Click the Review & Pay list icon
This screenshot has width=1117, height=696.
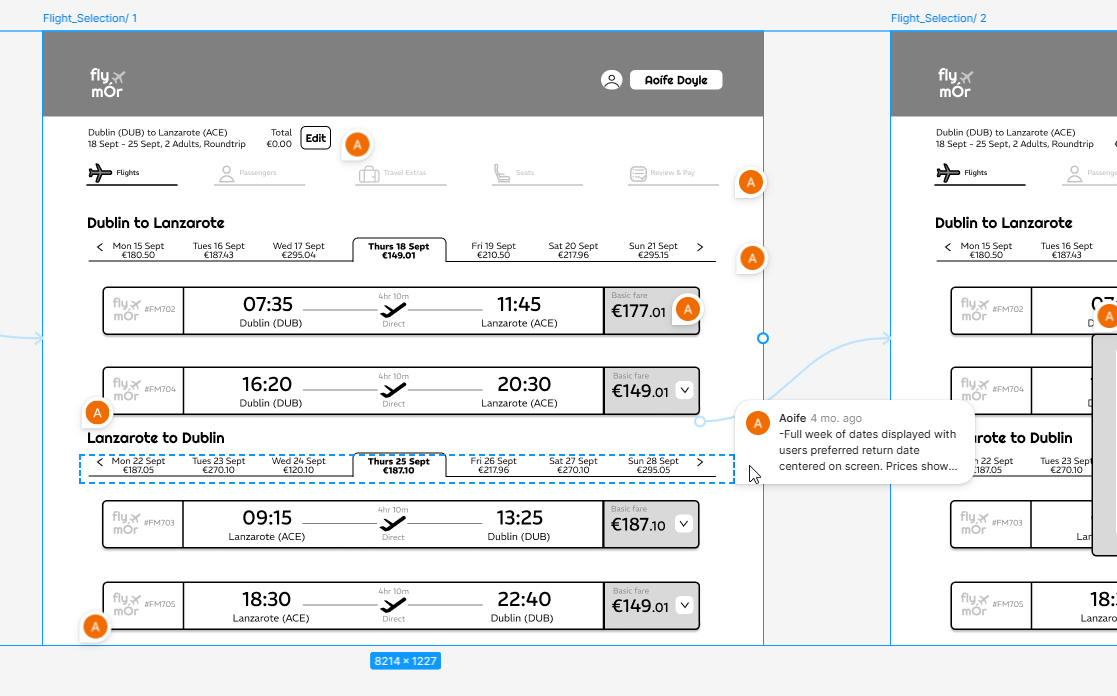tap(638, 173)
